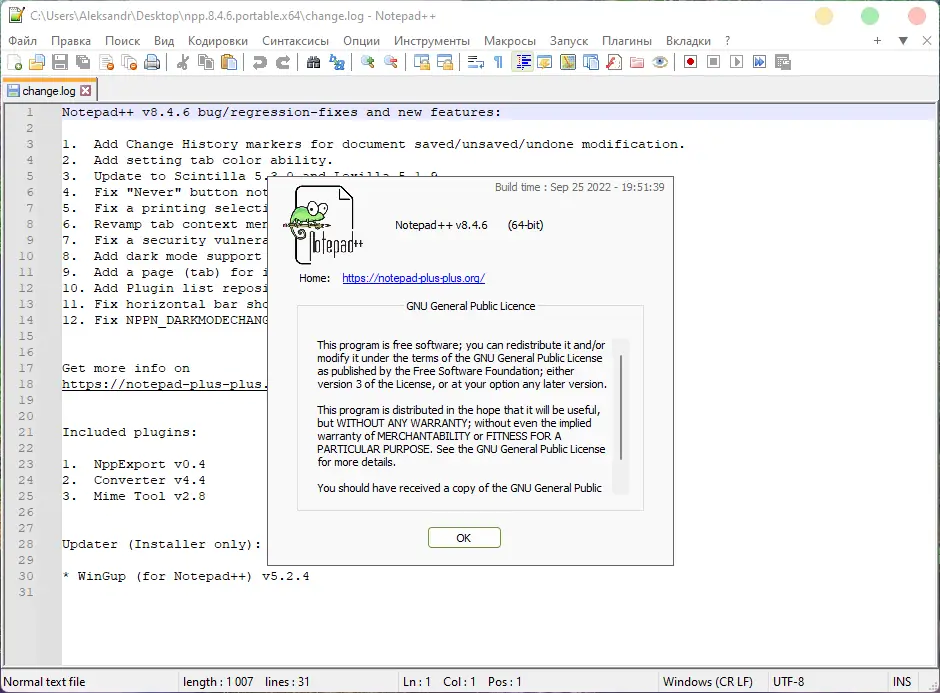The width and height of the screenshot is (940, 693).
Task: Toggle the Show Indent Guide icon
Action: (x=523, y=62)
